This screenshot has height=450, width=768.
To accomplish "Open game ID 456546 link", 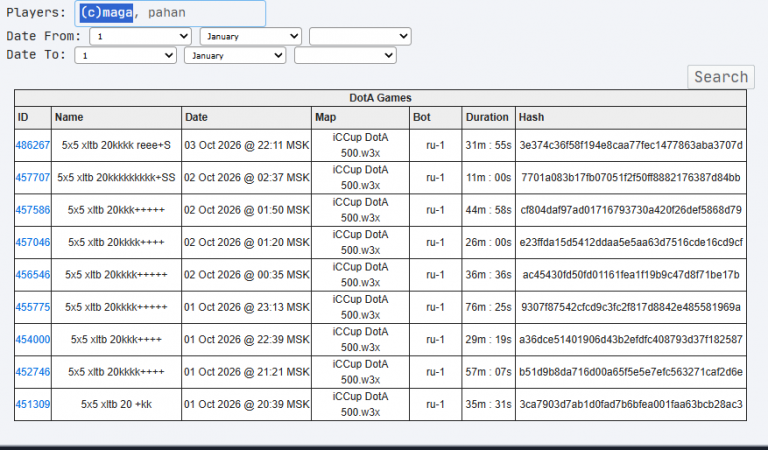I will coord(32,274).
